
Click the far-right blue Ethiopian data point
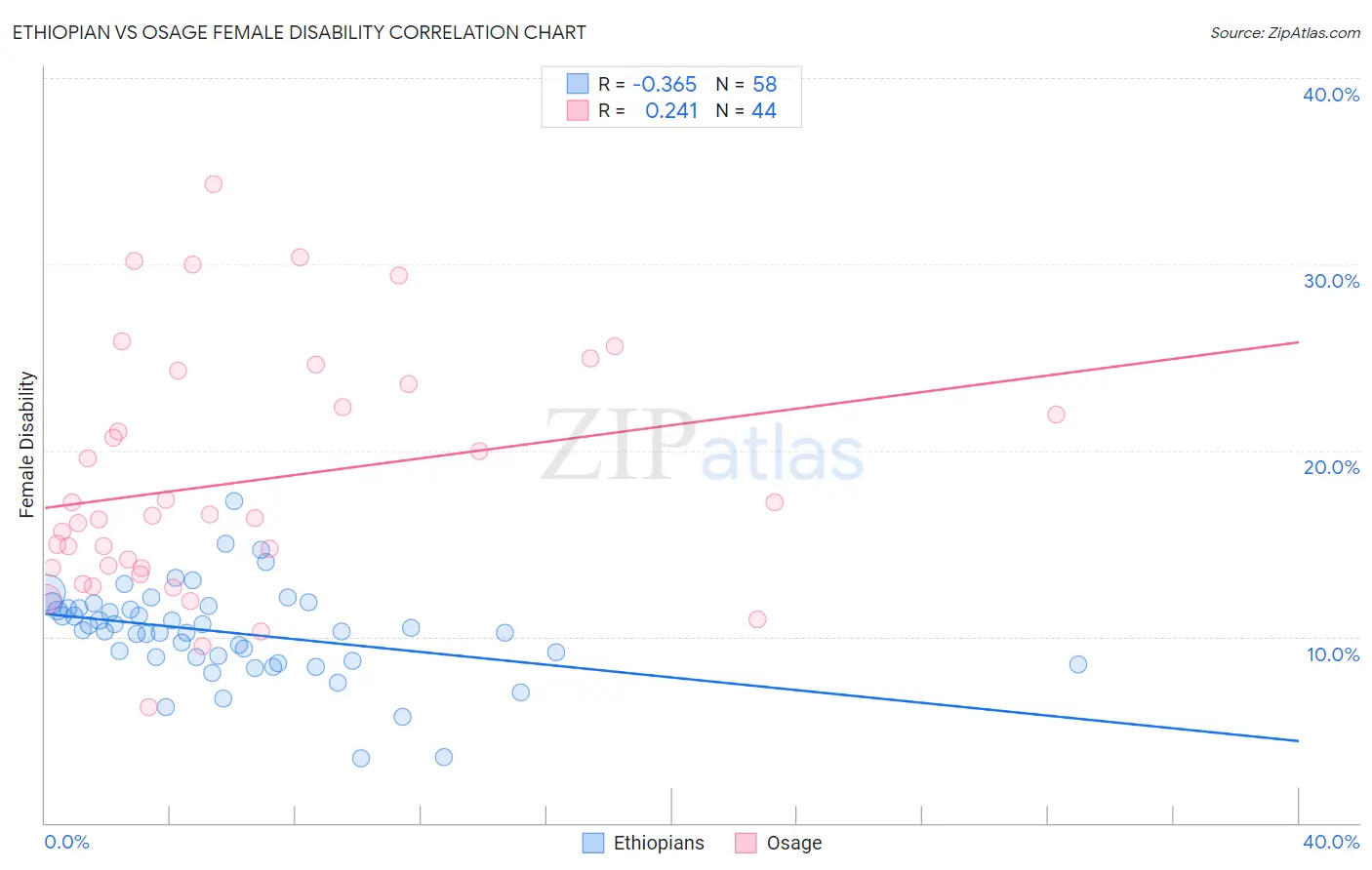coord(1078,664)
